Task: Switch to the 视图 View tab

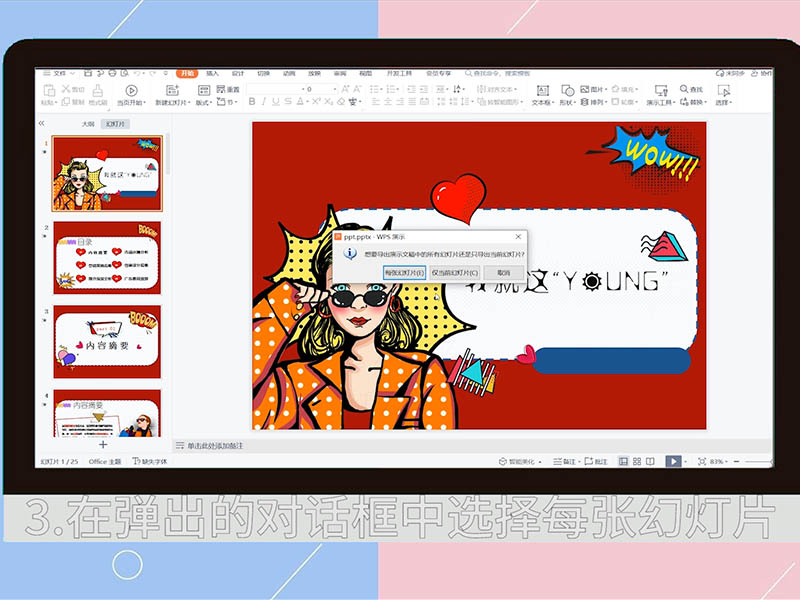Action: tap(365, 73)
